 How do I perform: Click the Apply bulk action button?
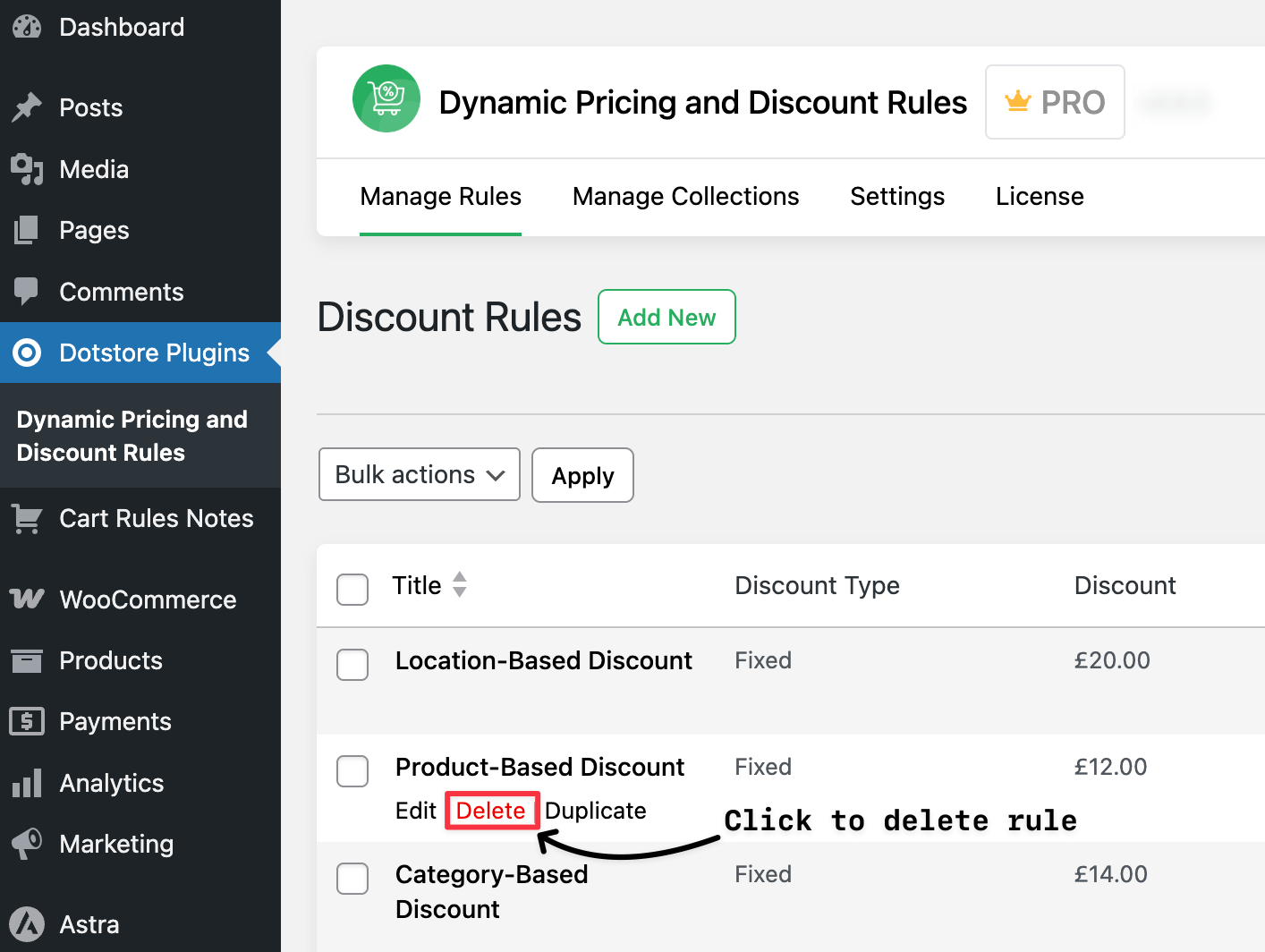(x=582, y=475)
